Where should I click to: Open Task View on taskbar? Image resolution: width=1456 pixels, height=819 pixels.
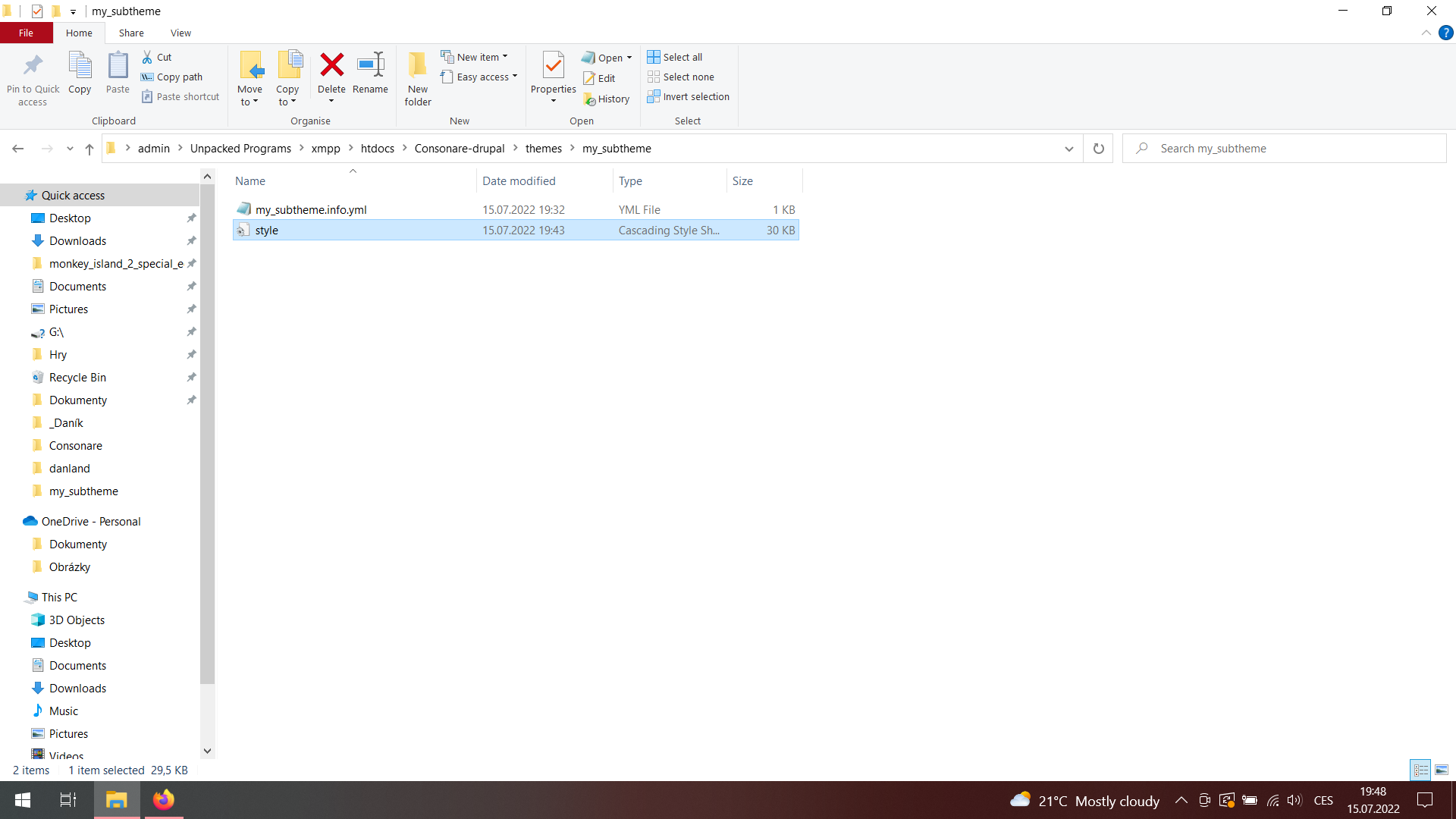coord(68,800)
